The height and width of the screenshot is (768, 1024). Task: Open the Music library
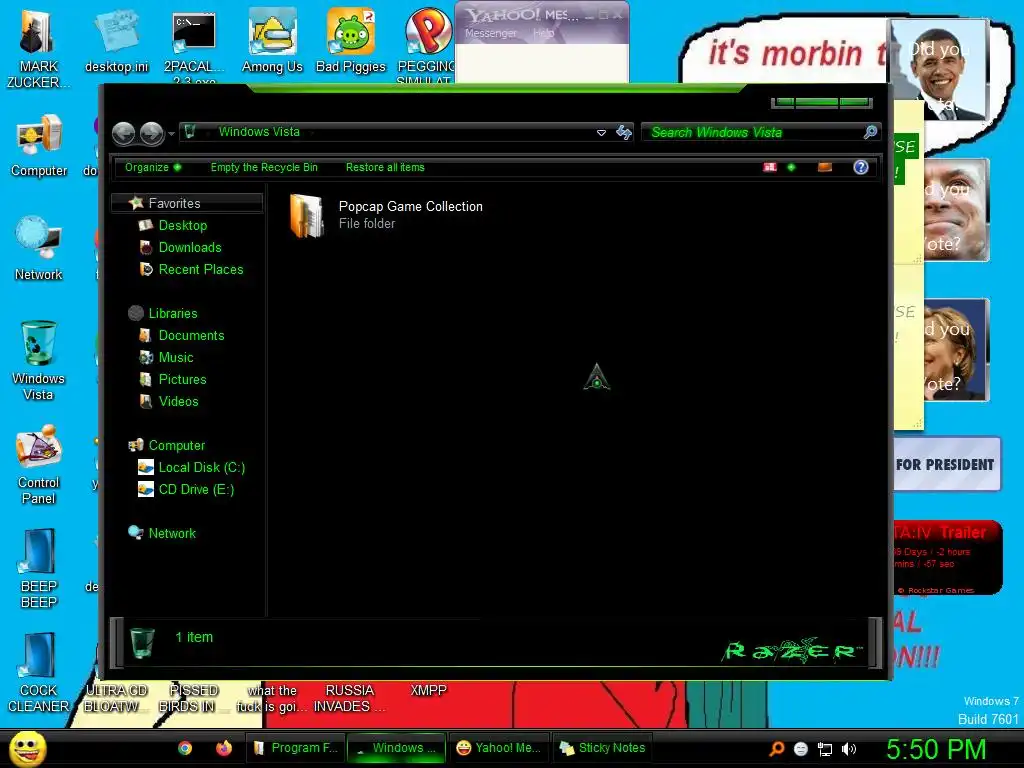[176, 357]
